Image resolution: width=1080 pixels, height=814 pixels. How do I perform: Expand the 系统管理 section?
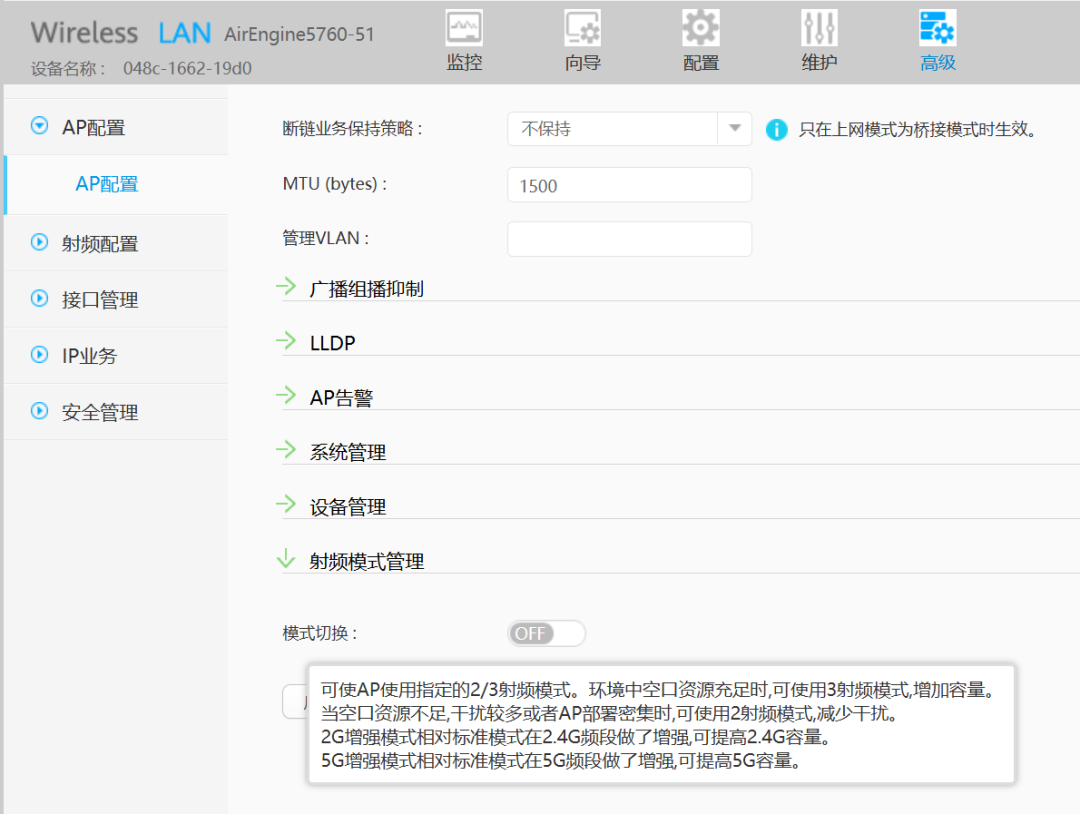287,451
